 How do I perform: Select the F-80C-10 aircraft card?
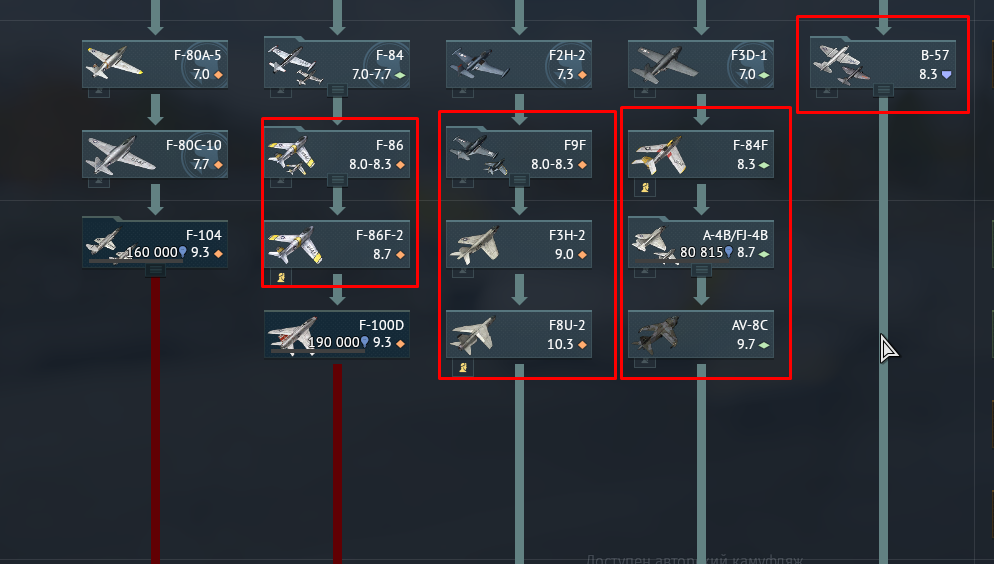click(x=155, y=154)
